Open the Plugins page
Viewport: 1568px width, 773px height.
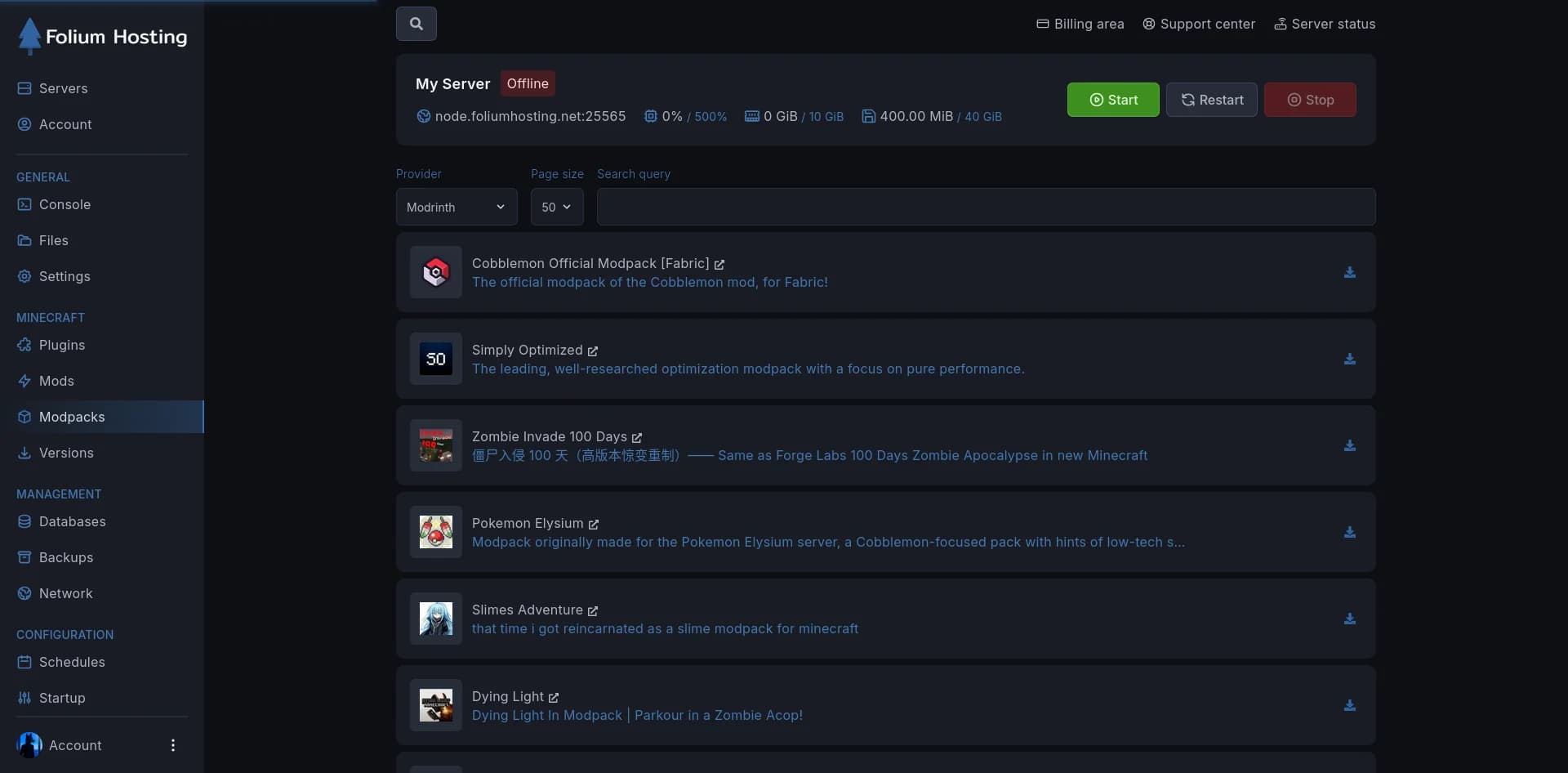pyautogui.click(x=102, y=345)
